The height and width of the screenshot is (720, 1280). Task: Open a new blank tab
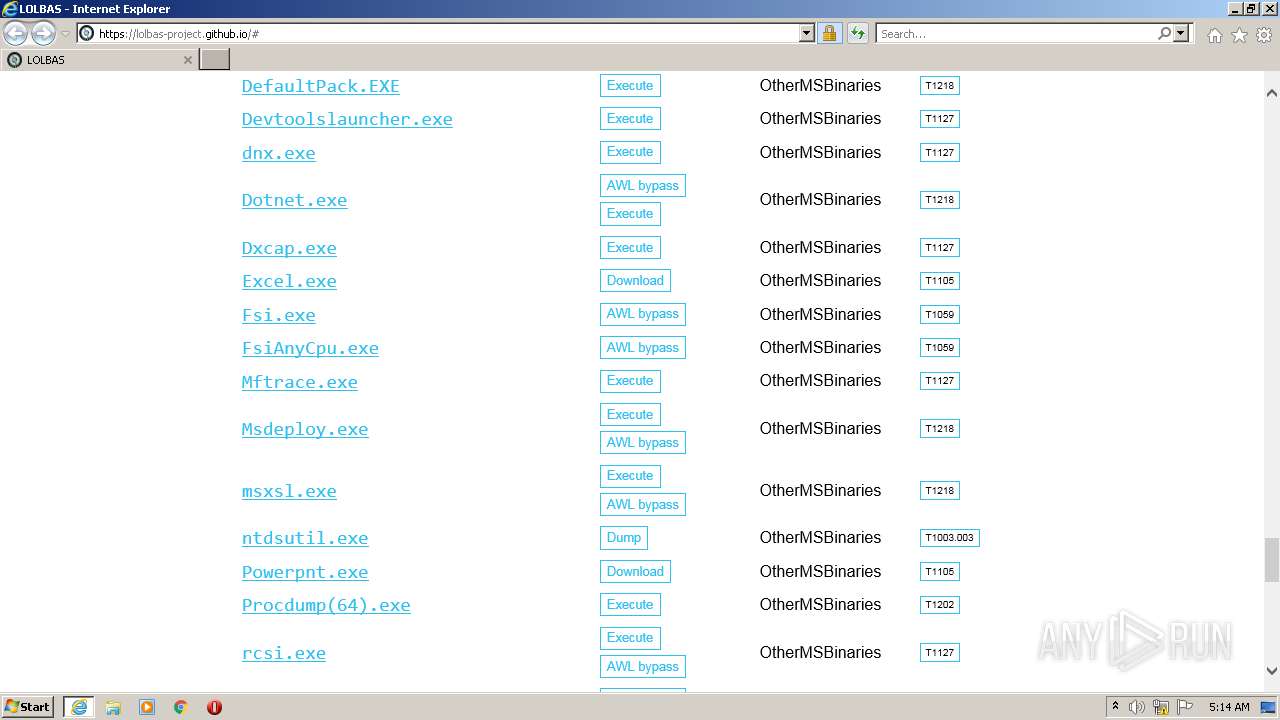point(214,60)
